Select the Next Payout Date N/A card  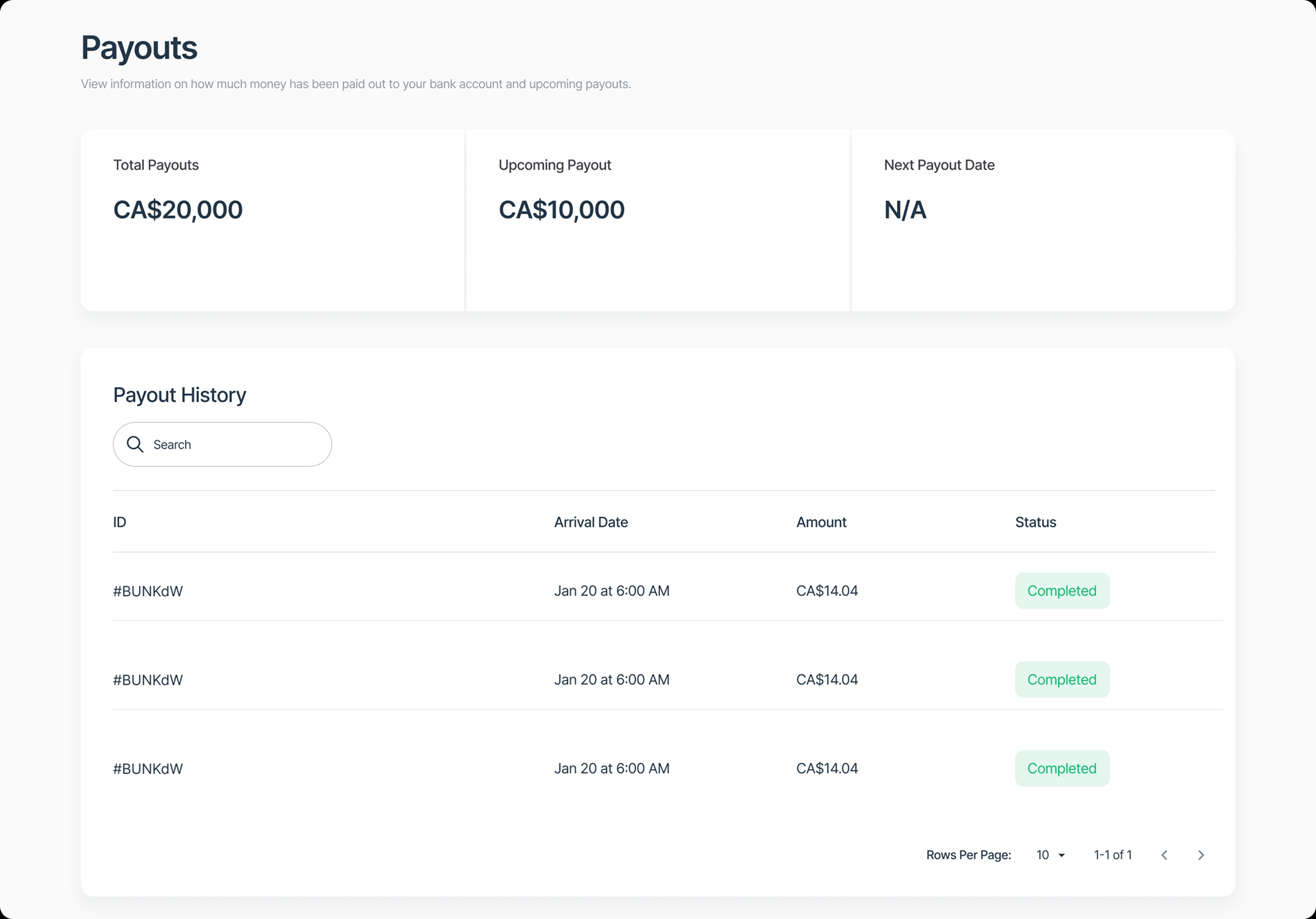point(1043,220)
